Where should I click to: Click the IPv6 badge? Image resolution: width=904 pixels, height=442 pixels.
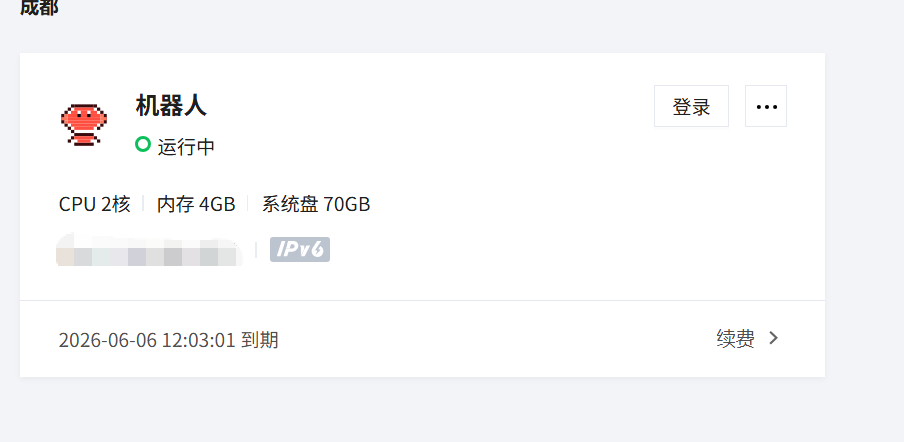300,249
